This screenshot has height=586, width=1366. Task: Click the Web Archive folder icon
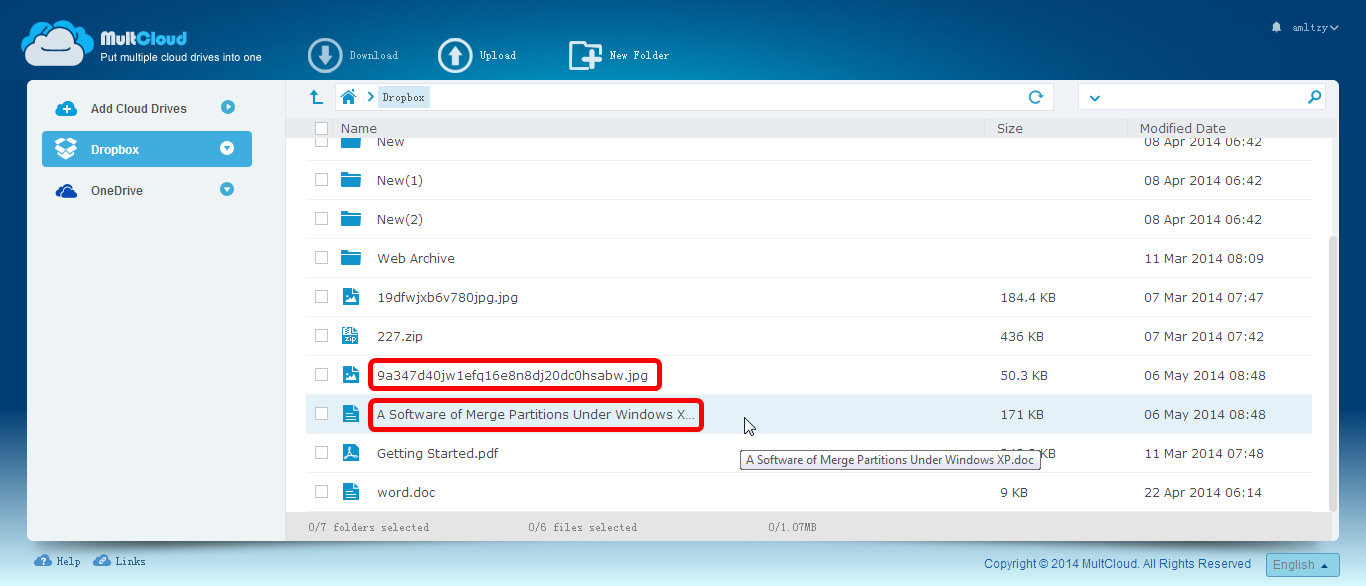pos(350,258)
